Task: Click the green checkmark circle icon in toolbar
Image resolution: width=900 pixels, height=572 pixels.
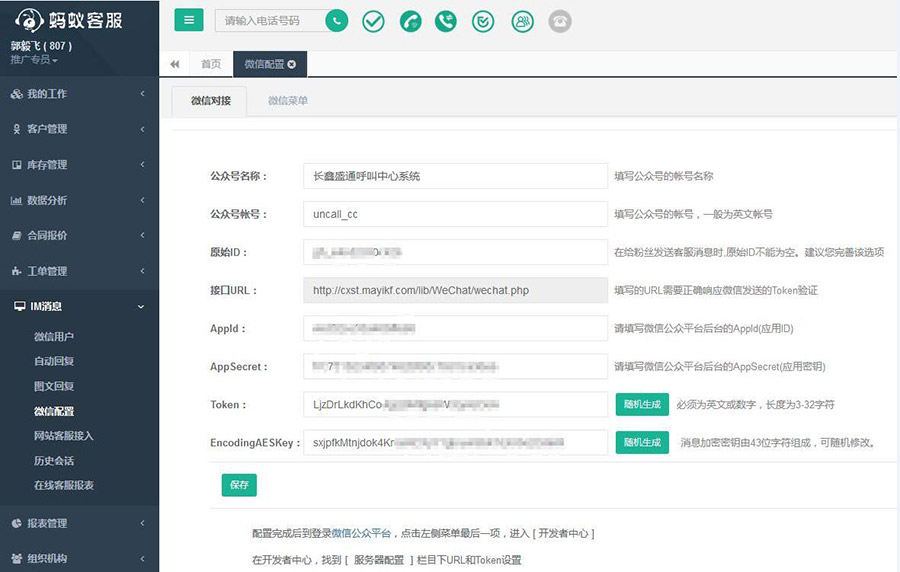Action: coord(373,22)
